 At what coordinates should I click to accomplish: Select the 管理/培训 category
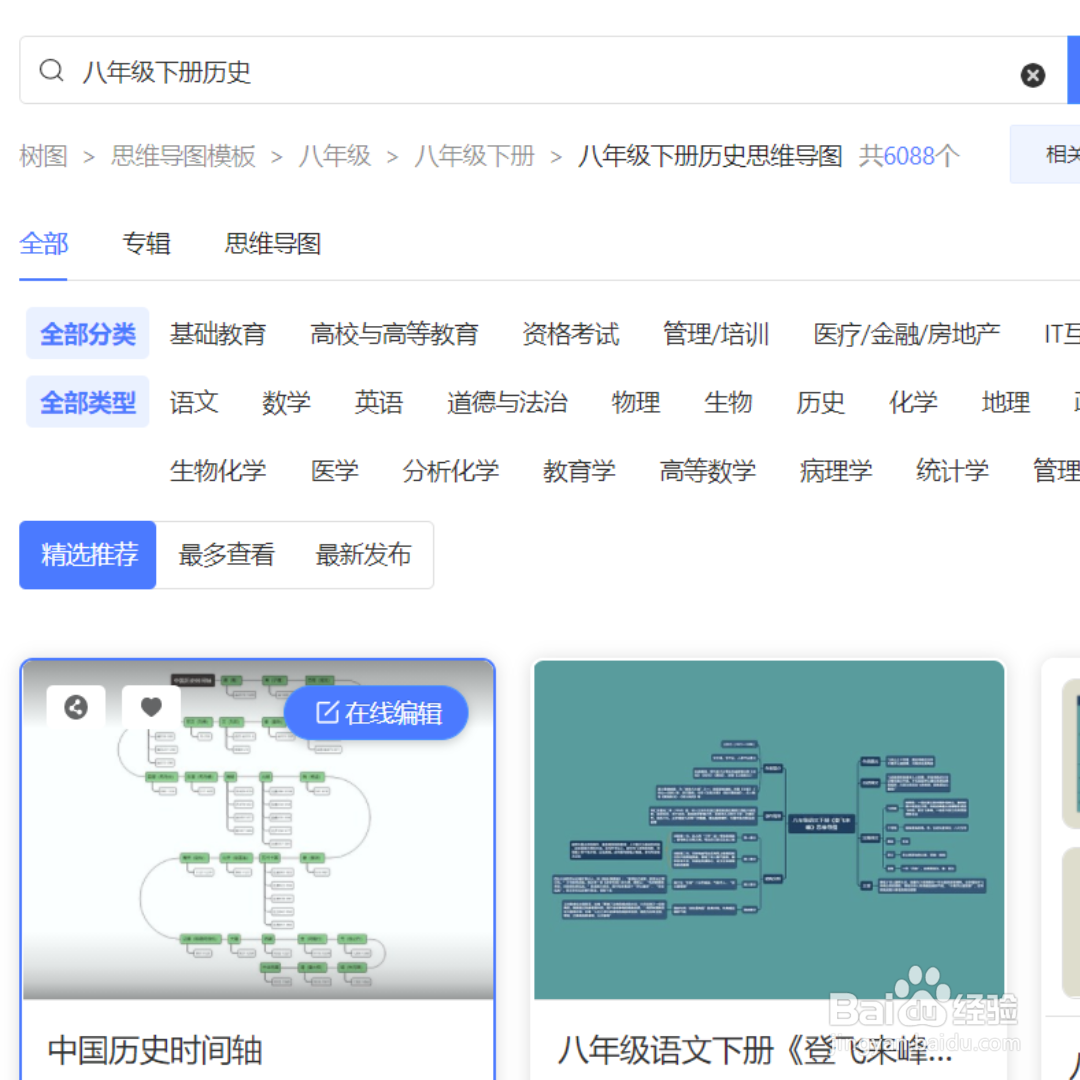716,334
